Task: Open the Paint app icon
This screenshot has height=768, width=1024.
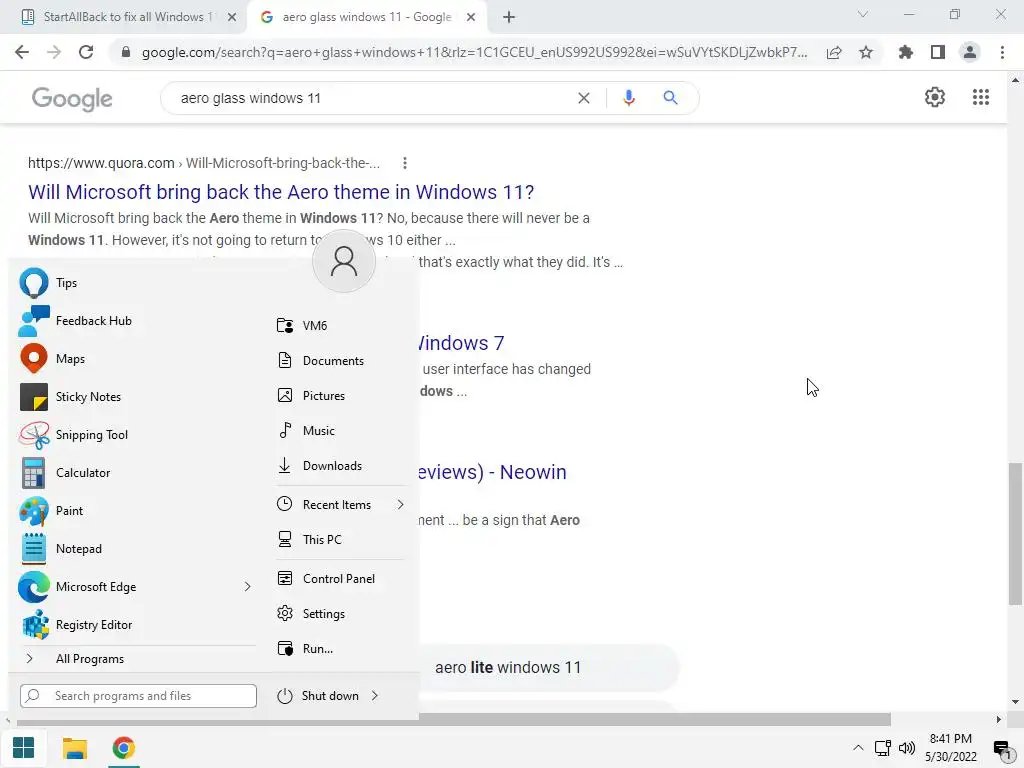Action: 33,511
